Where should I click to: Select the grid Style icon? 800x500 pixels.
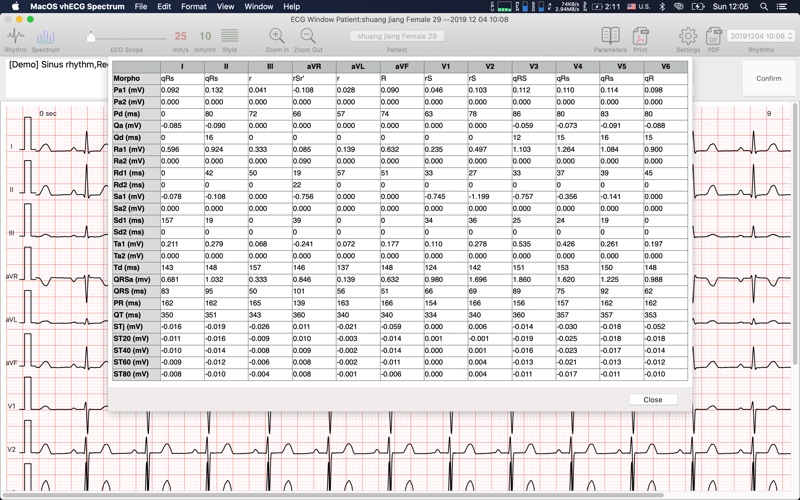[x=230, y=36]
